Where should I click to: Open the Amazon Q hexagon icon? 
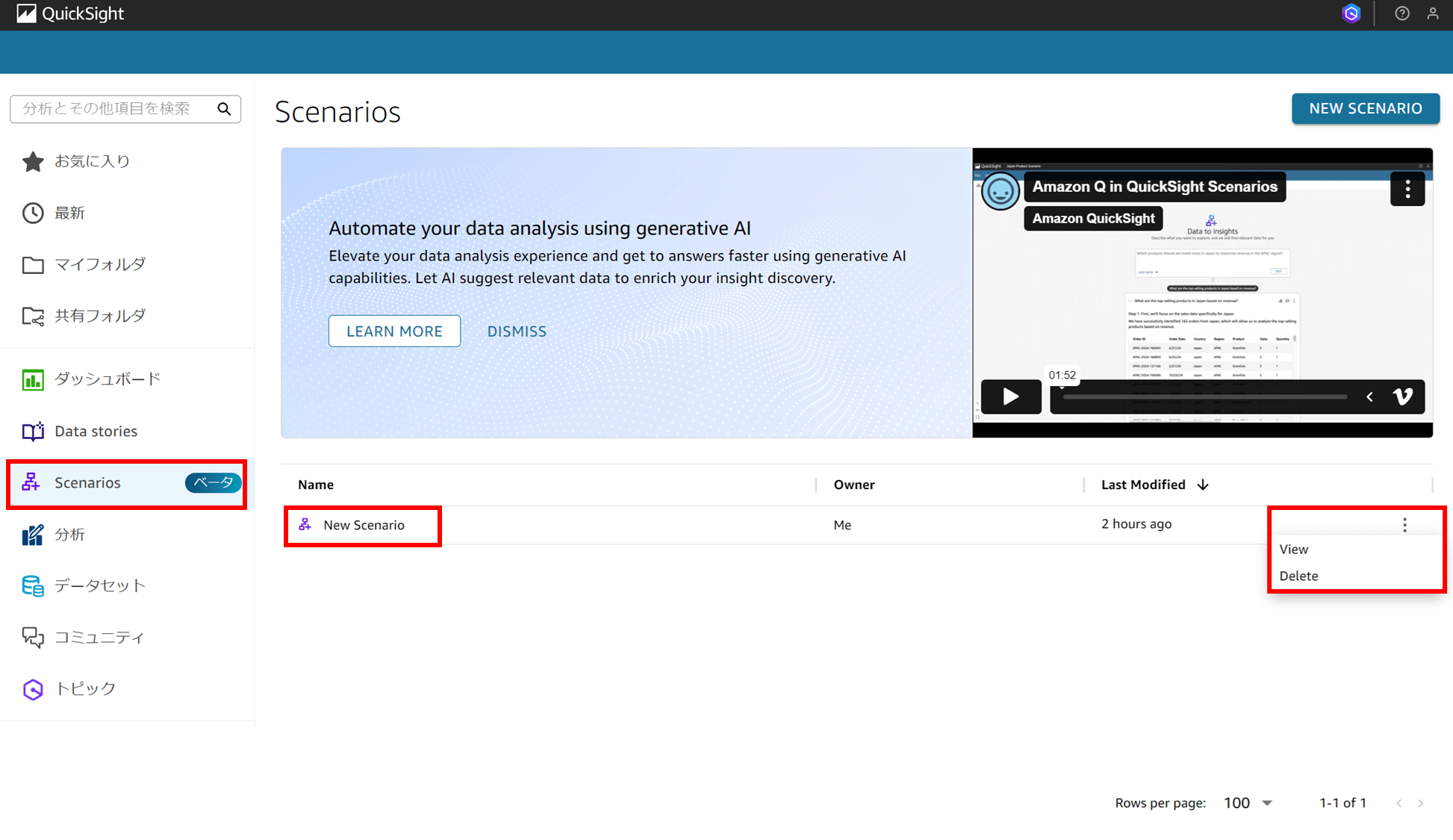(x=1351, y=13)
